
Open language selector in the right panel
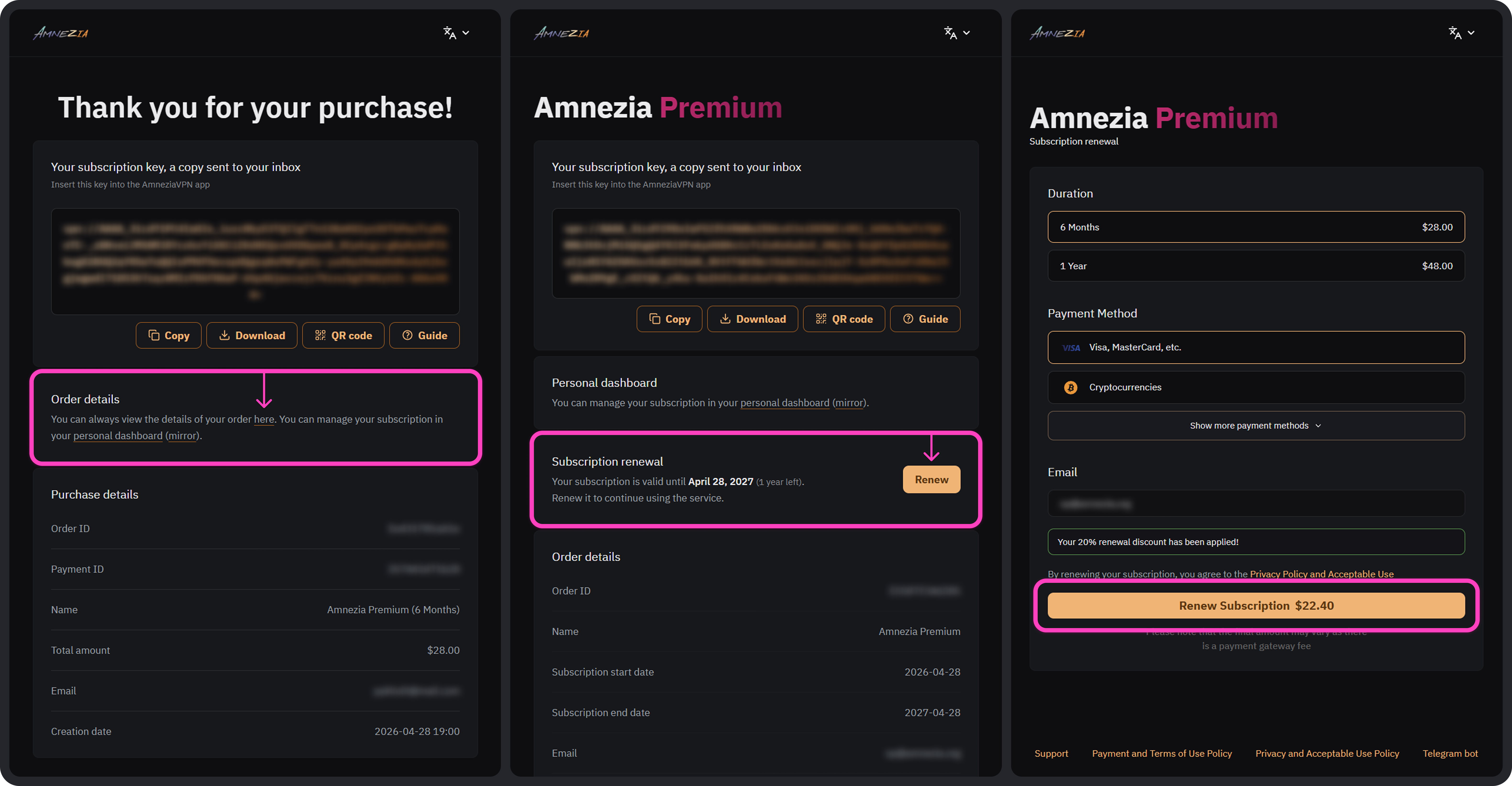pyautogui.click(x=1461, y=33)
